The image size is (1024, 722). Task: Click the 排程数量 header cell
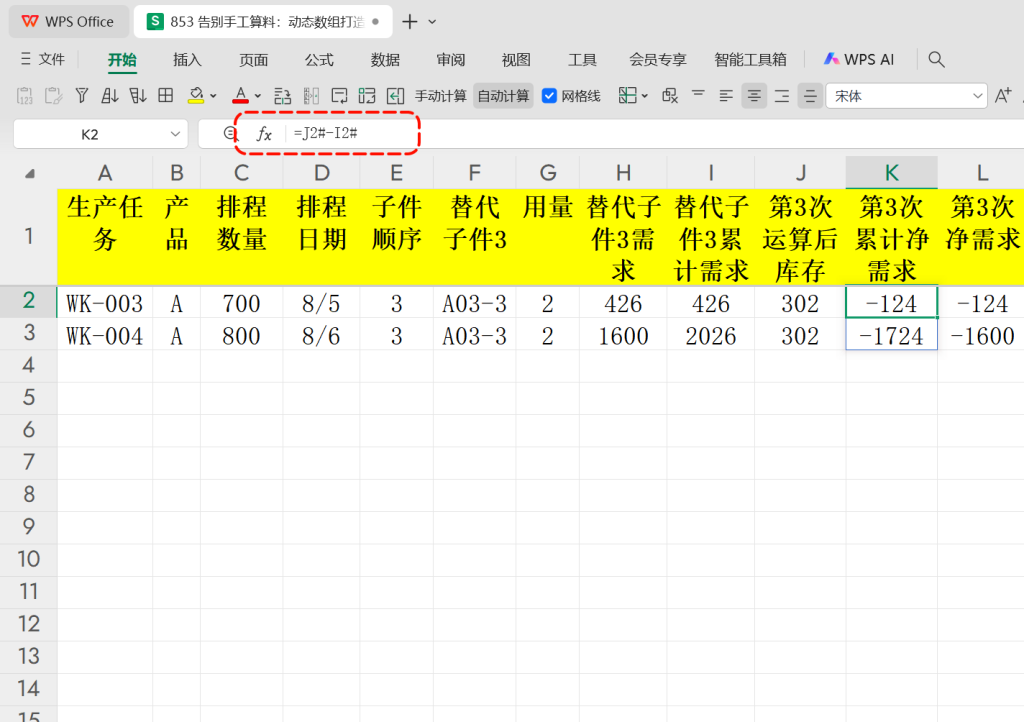tap(242, 237)
